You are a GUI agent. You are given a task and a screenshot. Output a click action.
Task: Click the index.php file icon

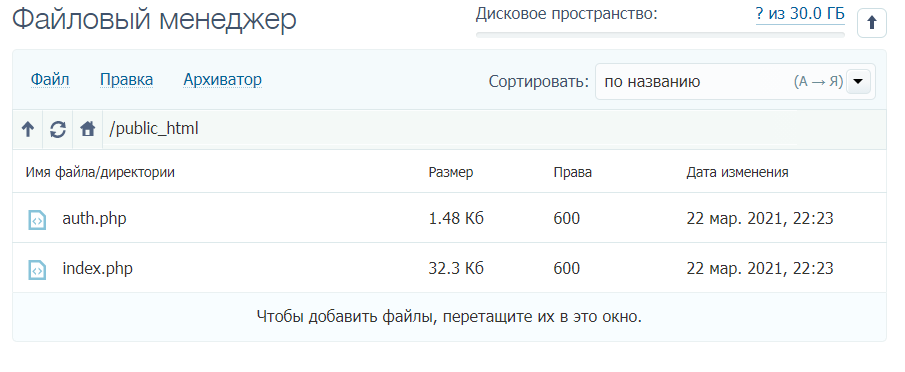tap(37, 269)
